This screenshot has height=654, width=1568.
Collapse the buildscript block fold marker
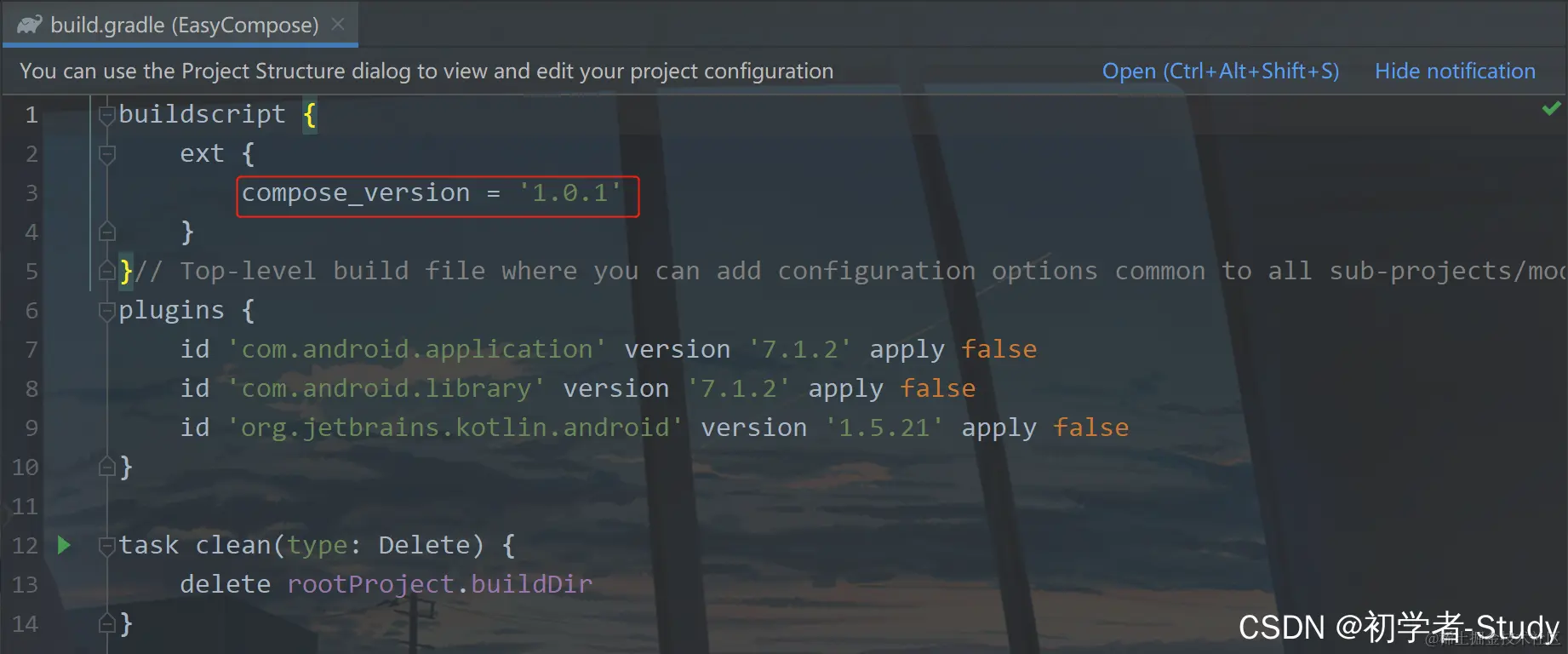click(x=106, y=114)
